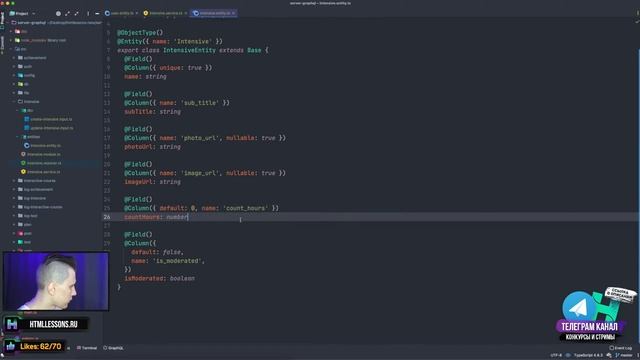This screenshot has height=360, width=640.
Task: Select the log-intensive folder
Action: pos(31,198)
